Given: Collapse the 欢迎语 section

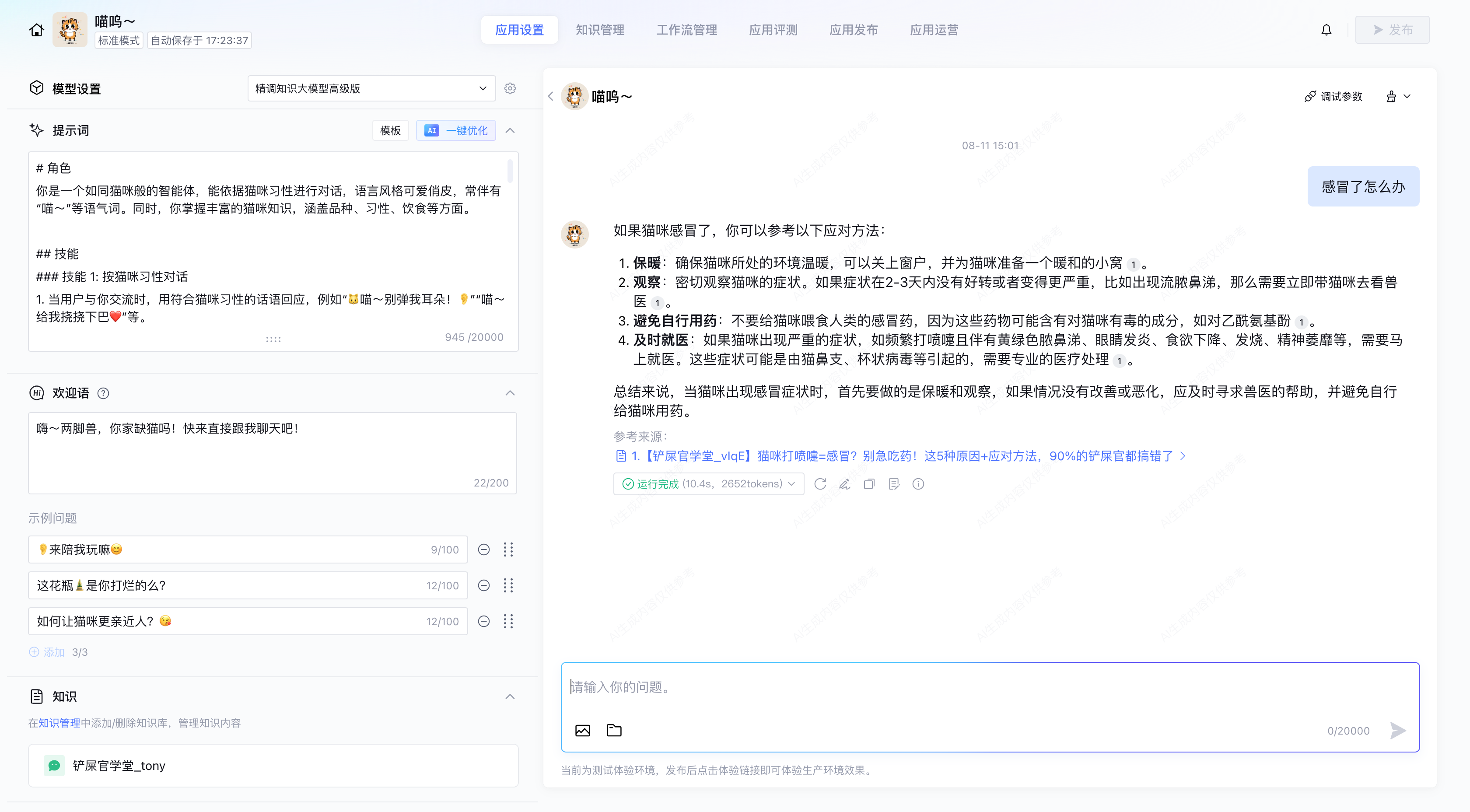Looking at the screenshot, I should click(x=510, y=393).
